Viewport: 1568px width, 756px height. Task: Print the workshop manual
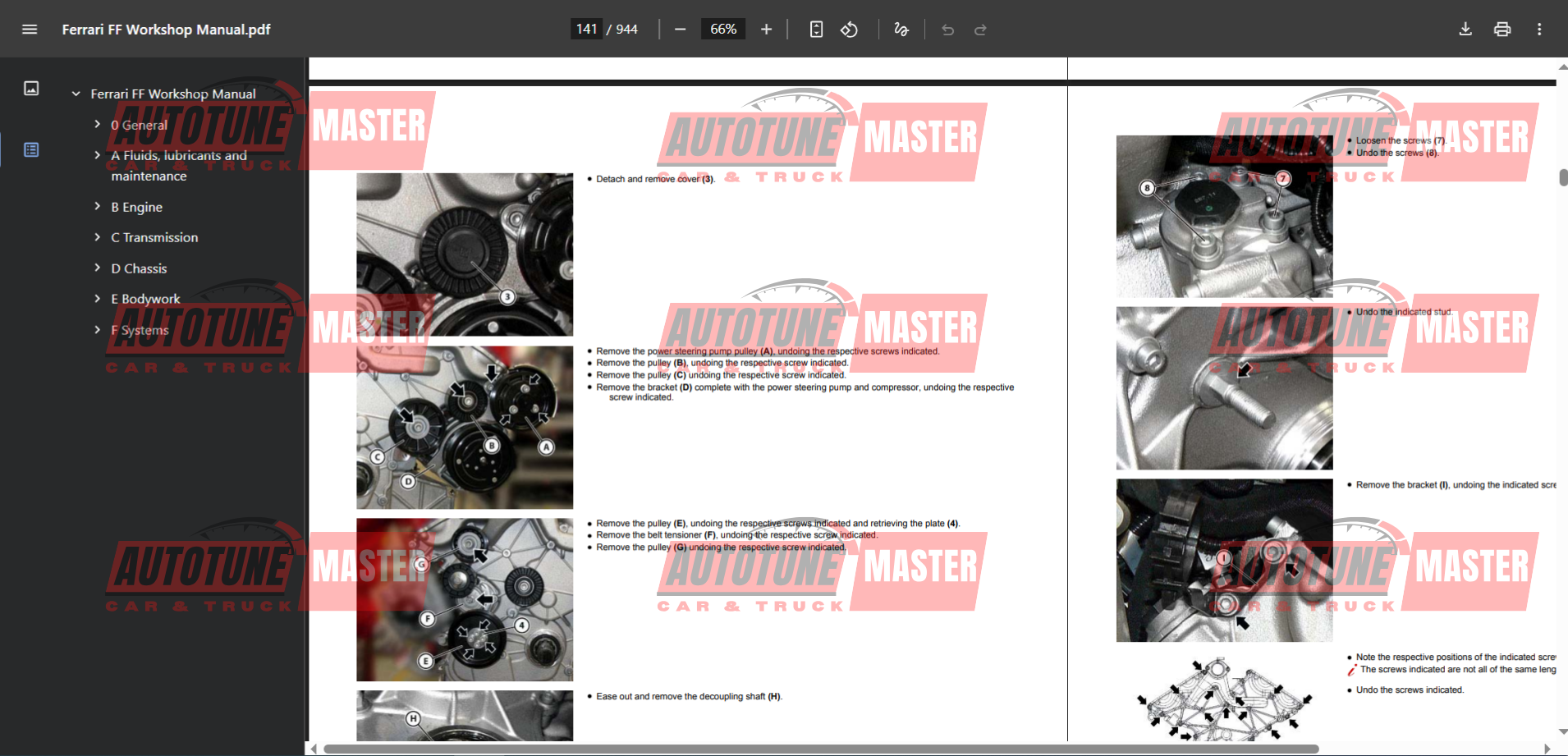tap(1502, 30)
